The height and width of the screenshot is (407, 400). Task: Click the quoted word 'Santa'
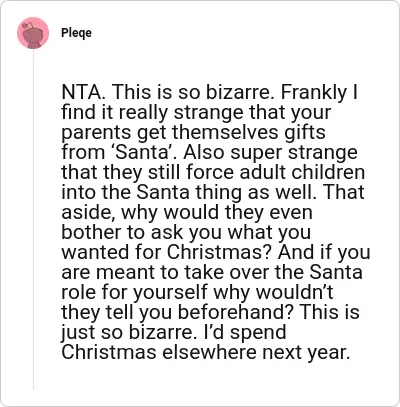pos(143,152)
